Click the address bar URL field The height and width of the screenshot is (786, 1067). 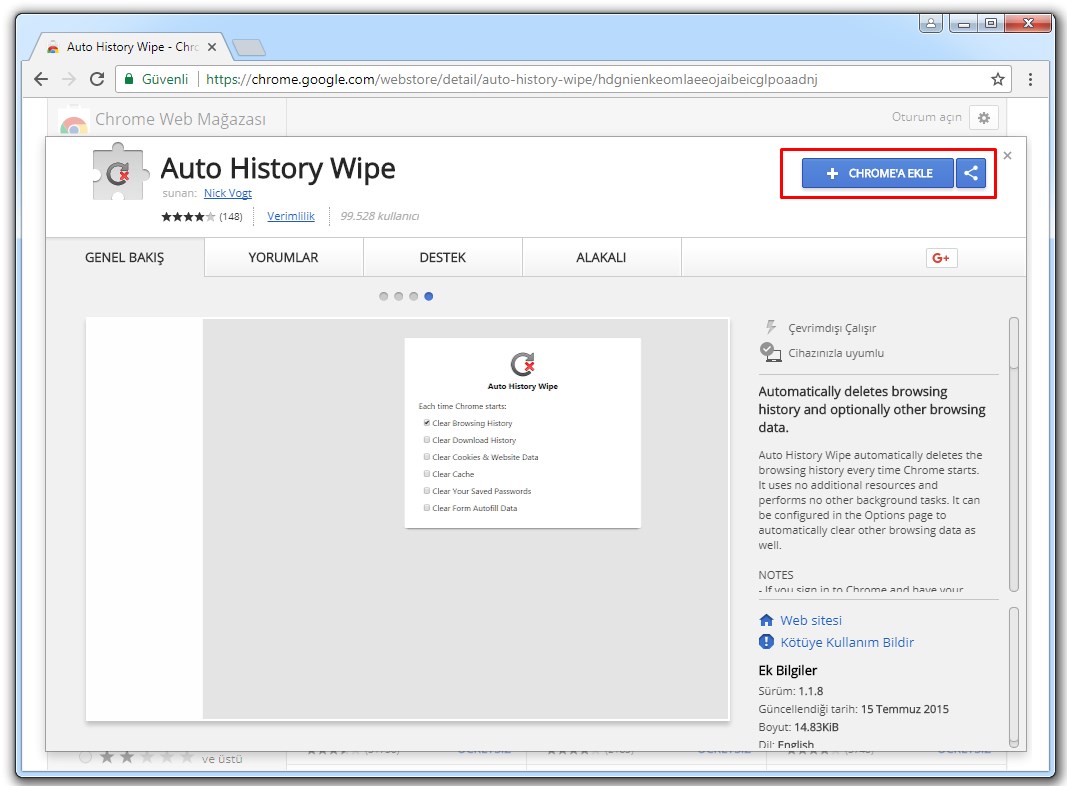(x=590, y=79)
